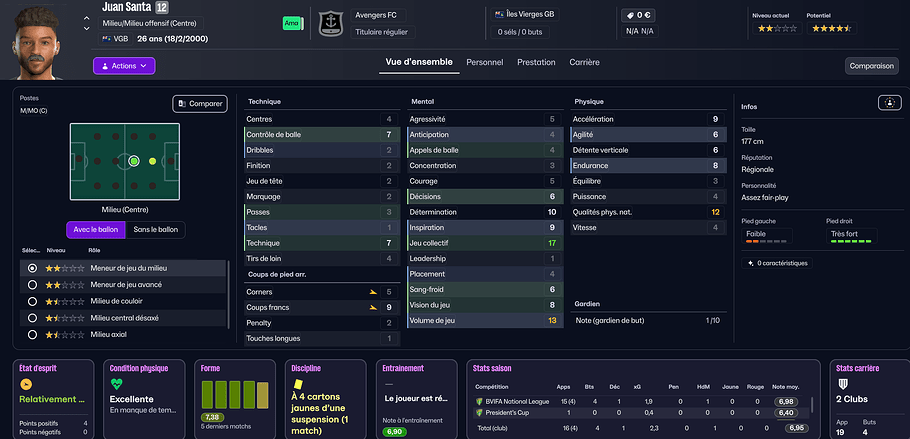
Task: Open the Actions dropdown menu
Action: [x=124, y=66]
